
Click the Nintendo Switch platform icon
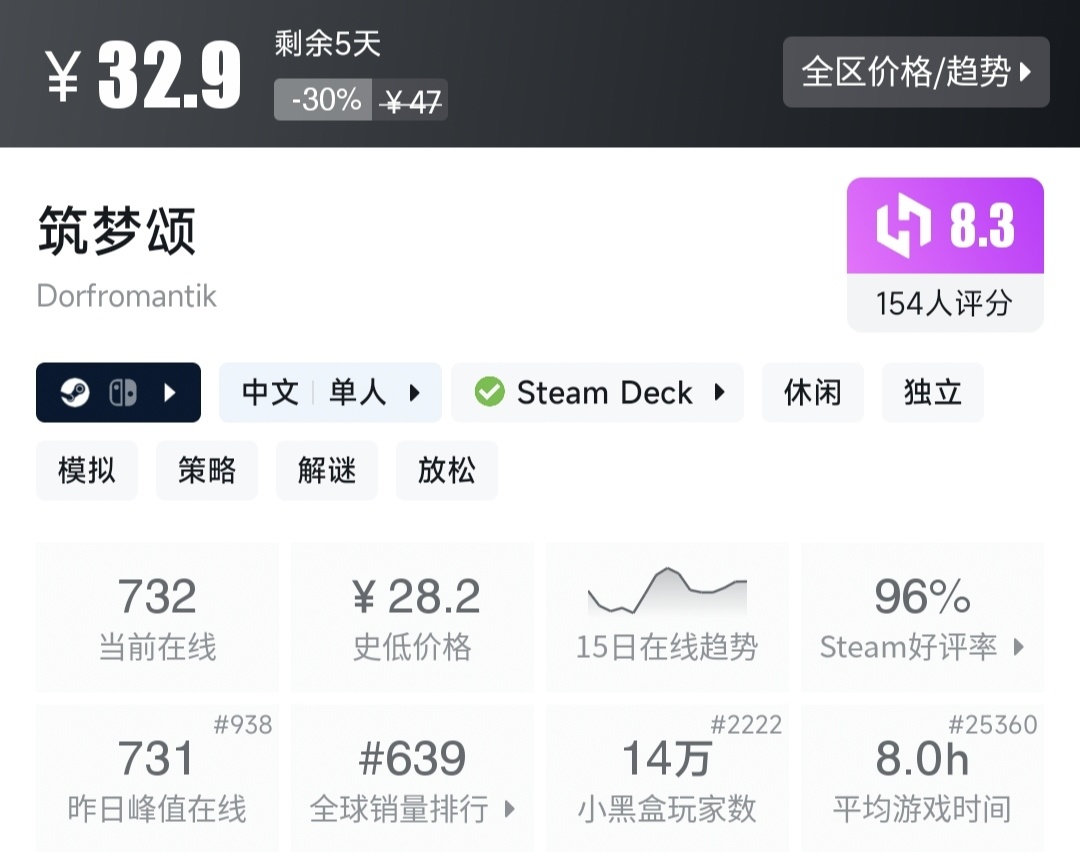point(123,393)
